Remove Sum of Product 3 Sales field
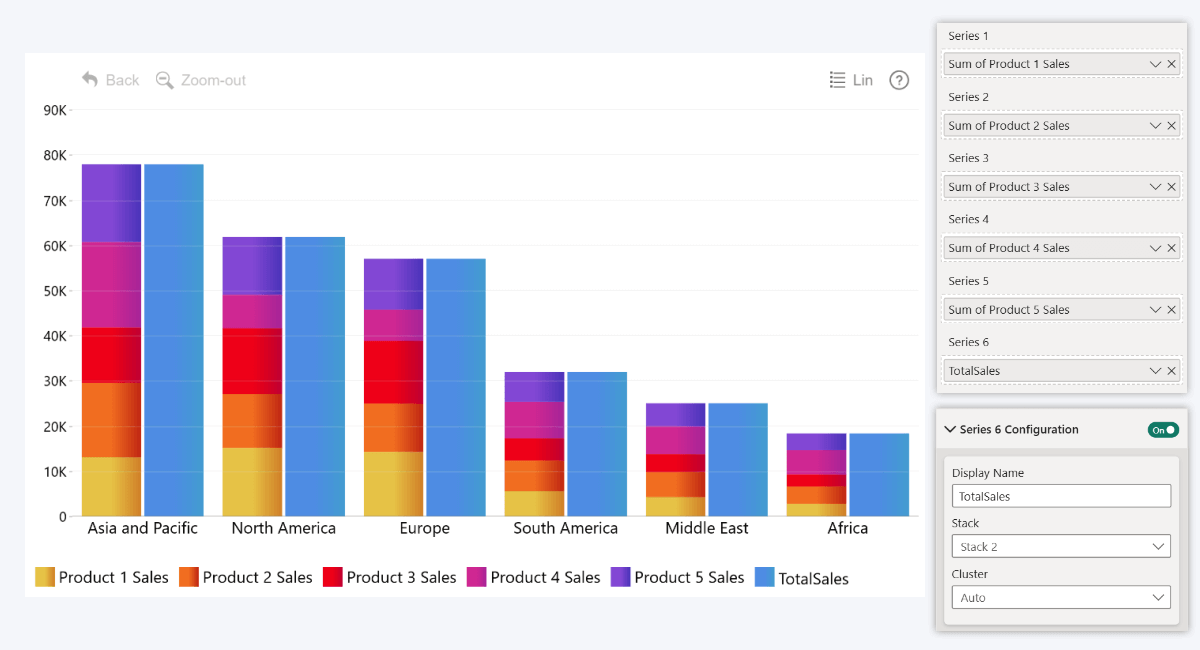The width and height of the screenshot is (1200, 650). [x=1172, y=187]
